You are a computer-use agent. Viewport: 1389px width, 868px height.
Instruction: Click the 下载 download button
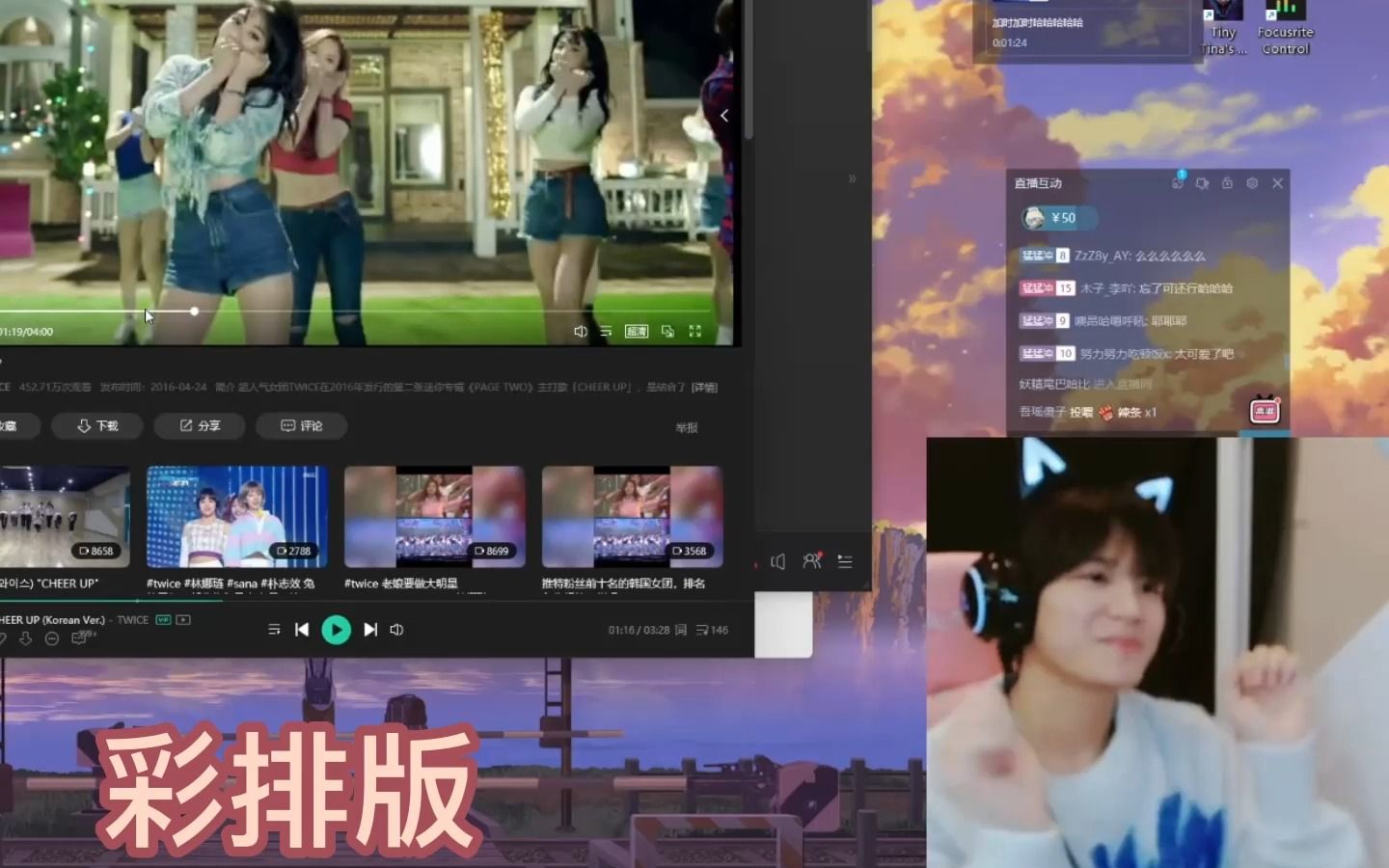point(97,425)
